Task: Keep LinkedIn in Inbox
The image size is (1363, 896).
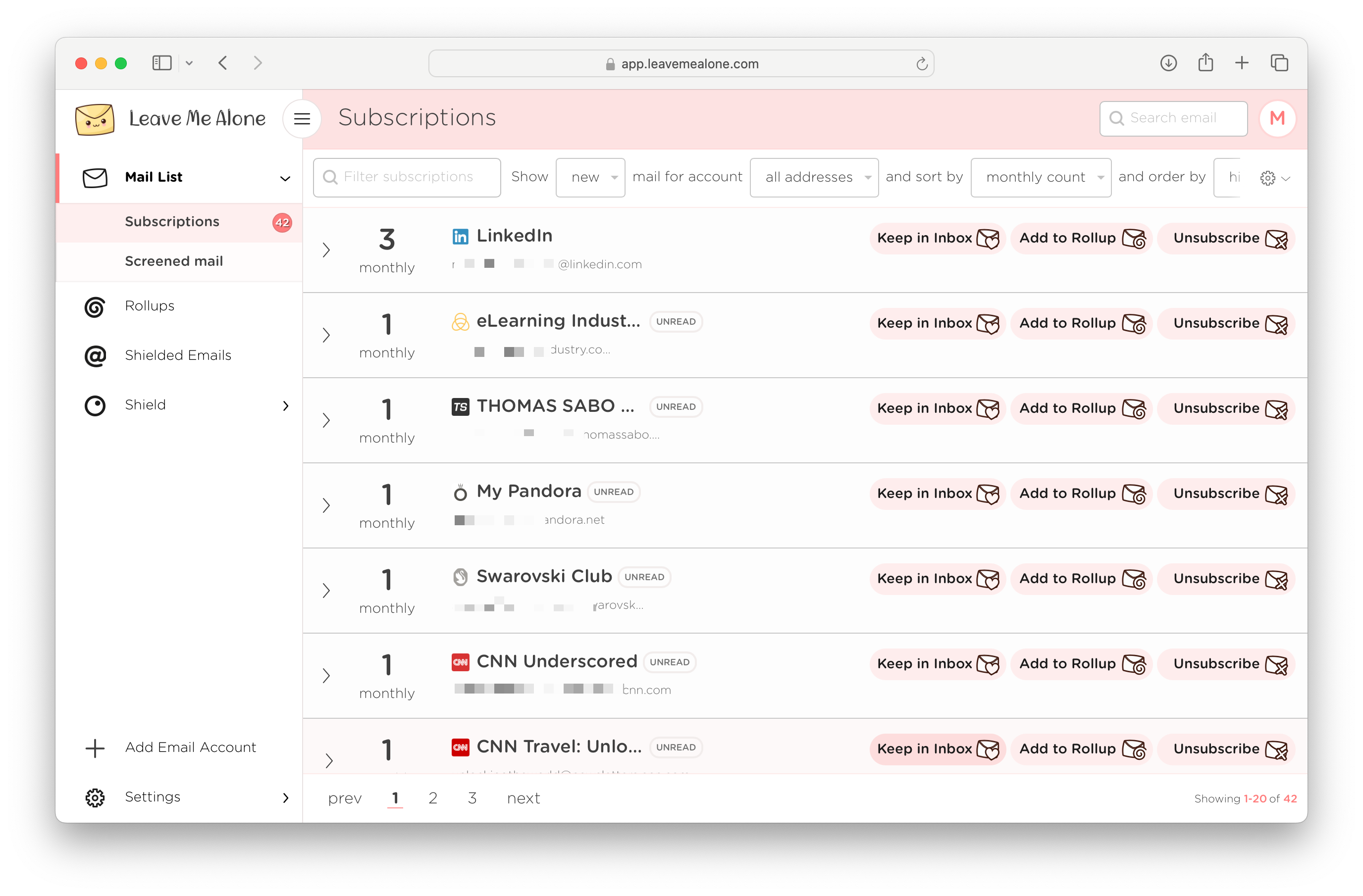Action: tap(937, 238)
